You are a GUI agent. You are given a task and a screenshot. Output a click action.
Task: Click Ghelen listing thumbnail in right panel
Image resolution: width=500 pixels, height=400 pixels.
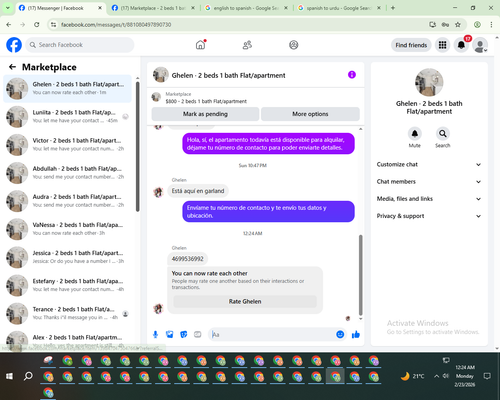[x=429, y=82]
